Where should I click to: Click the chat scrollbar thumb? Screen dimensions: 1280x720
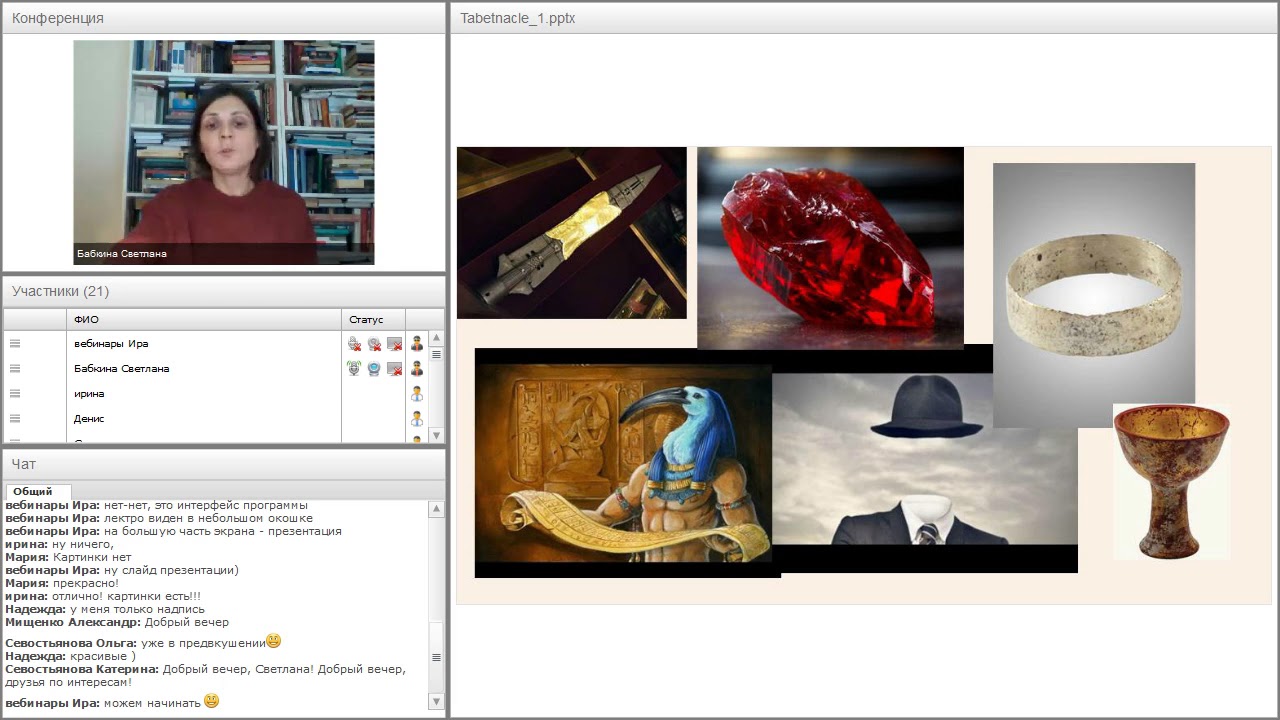(436, 657)
